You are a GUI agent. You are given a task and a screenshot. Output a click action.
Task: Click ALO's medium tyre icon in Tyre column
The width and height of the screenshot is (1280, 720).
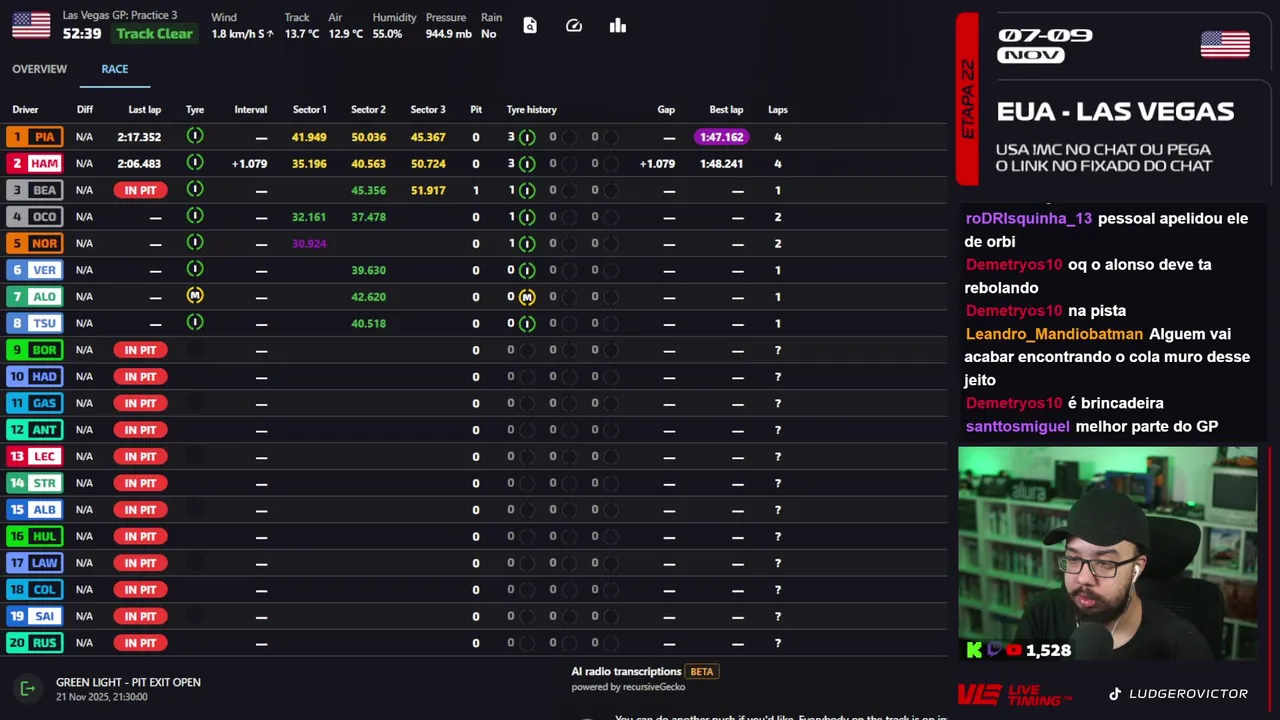click(195, 295)
